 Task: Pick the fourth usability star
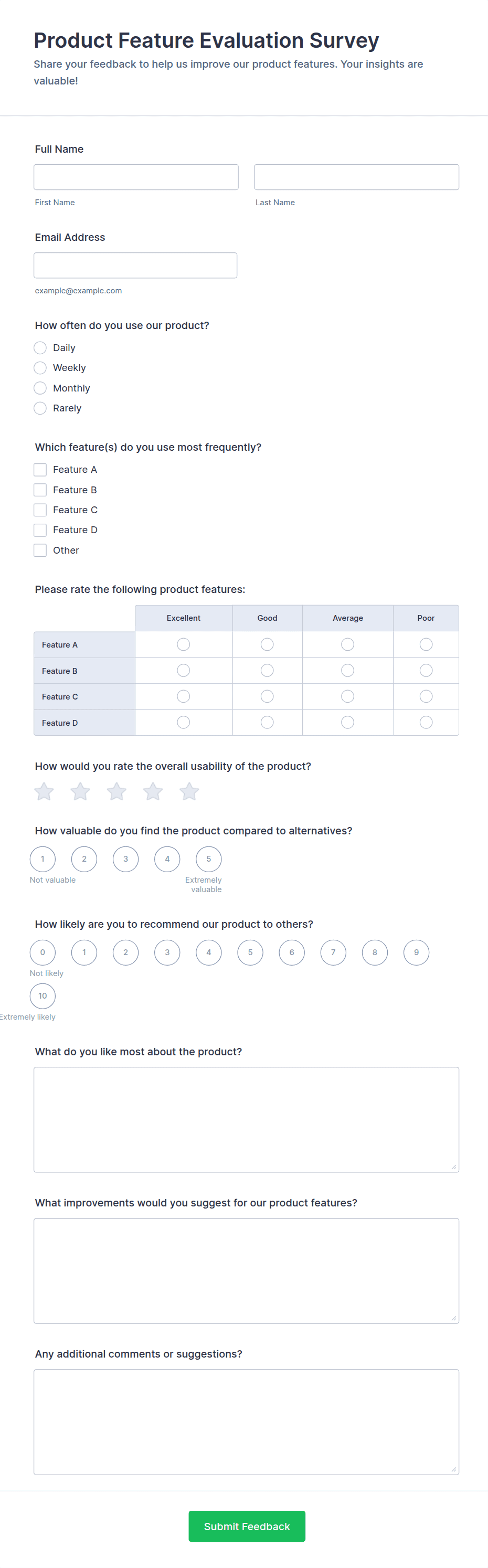coord(153,792)
